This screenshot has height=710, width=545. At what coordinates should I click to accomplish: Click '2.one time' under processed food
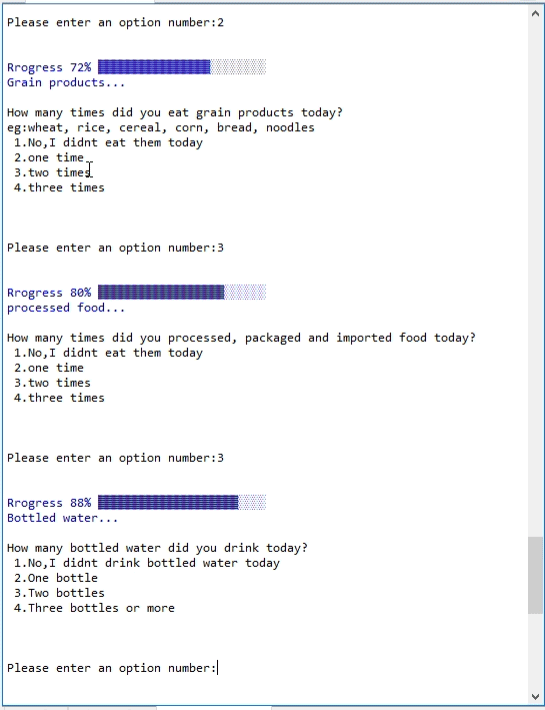(49, 368)
